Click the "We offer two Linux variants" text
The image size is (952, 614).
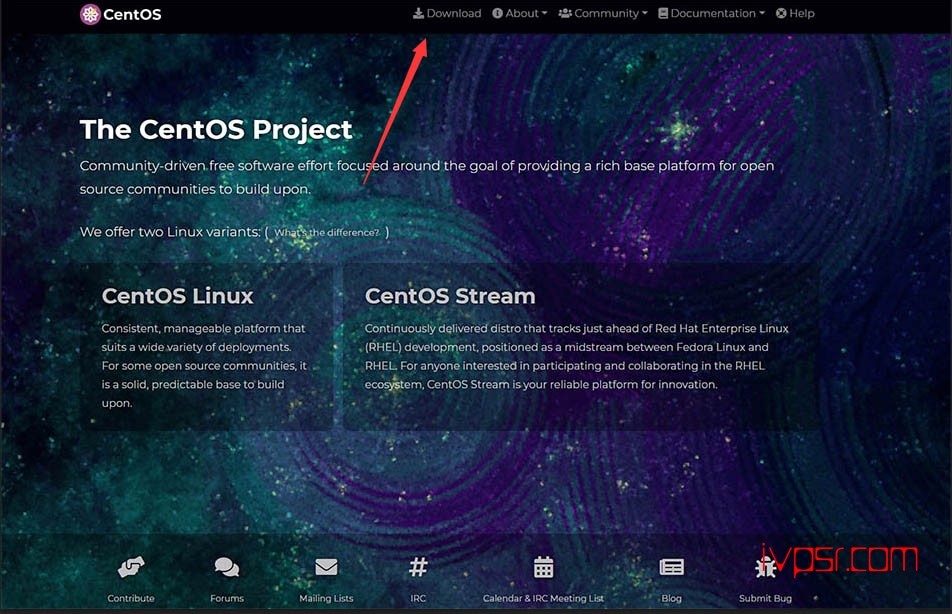pos(170,232)
